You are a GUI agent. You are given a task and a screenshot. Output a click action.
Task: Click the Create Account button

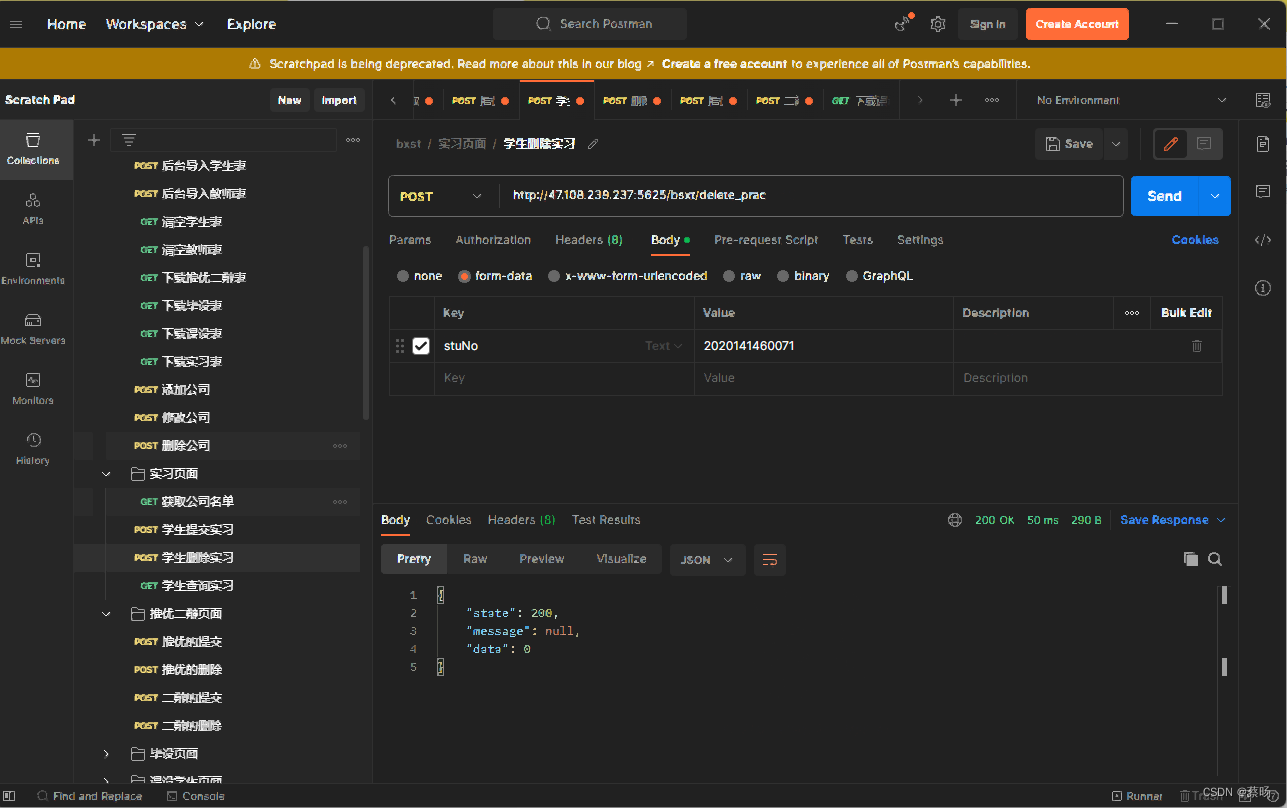(1077, 23)
